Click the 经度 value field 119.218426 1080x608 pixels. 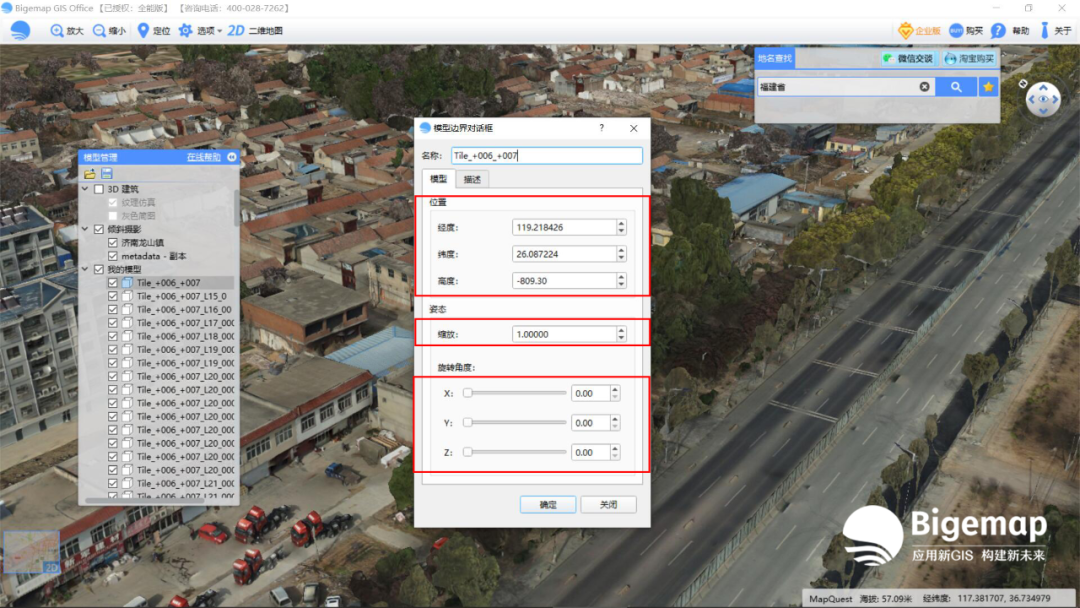564,227
